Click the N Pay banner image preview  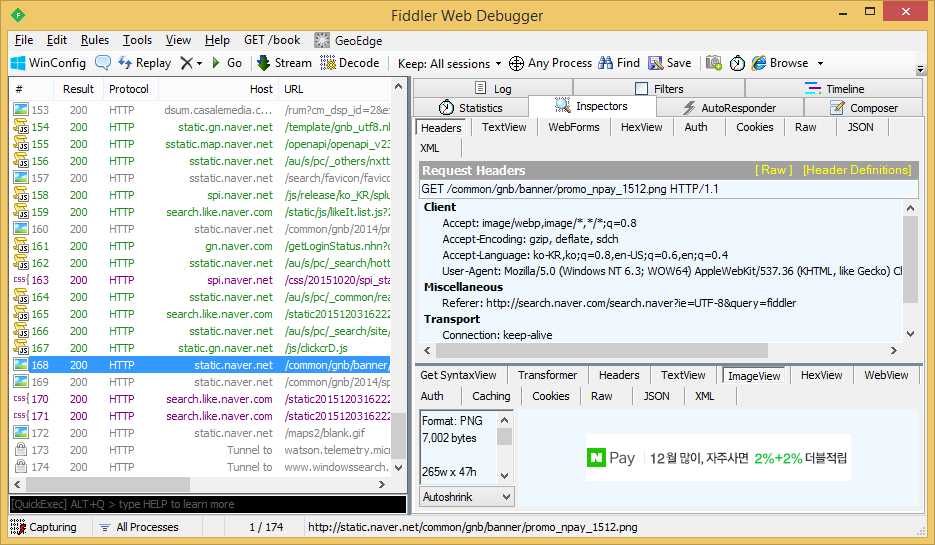click(x=718, y=458)
